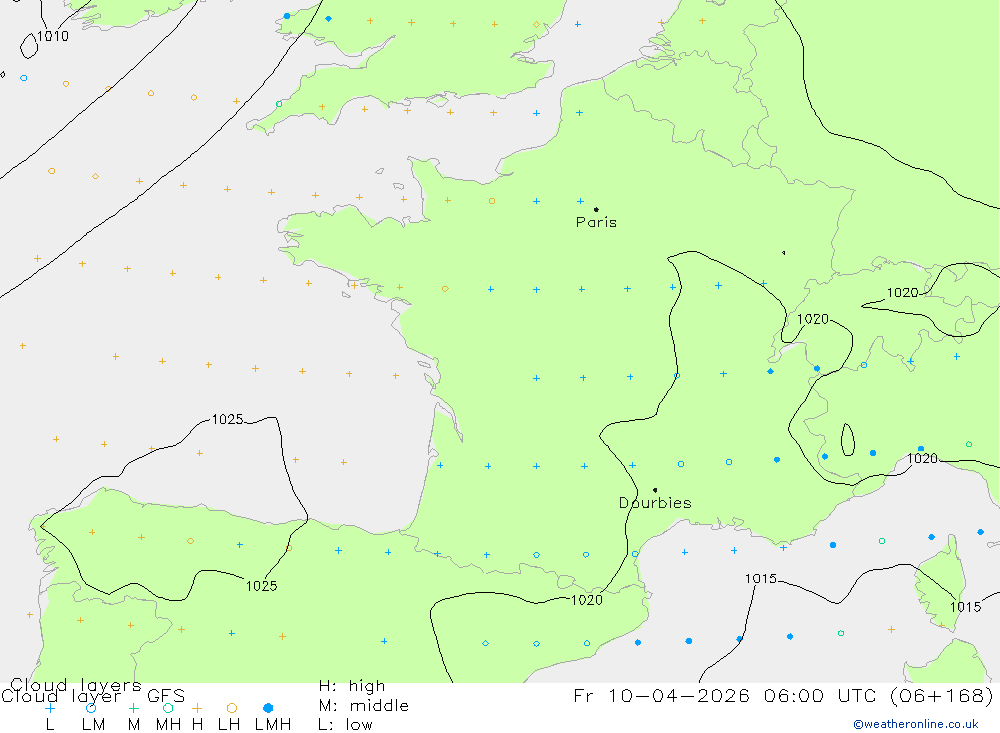Click the orange H legend plus symbol

click(197, 708)
